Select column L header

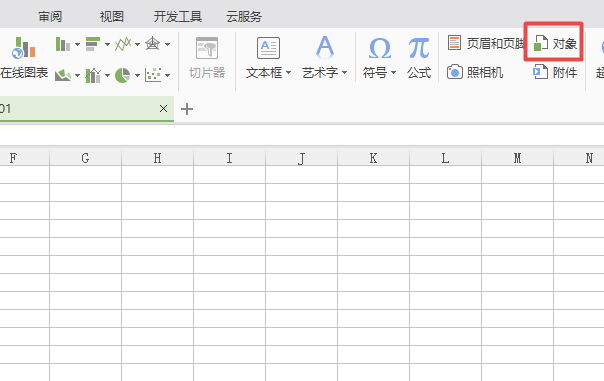446,158
